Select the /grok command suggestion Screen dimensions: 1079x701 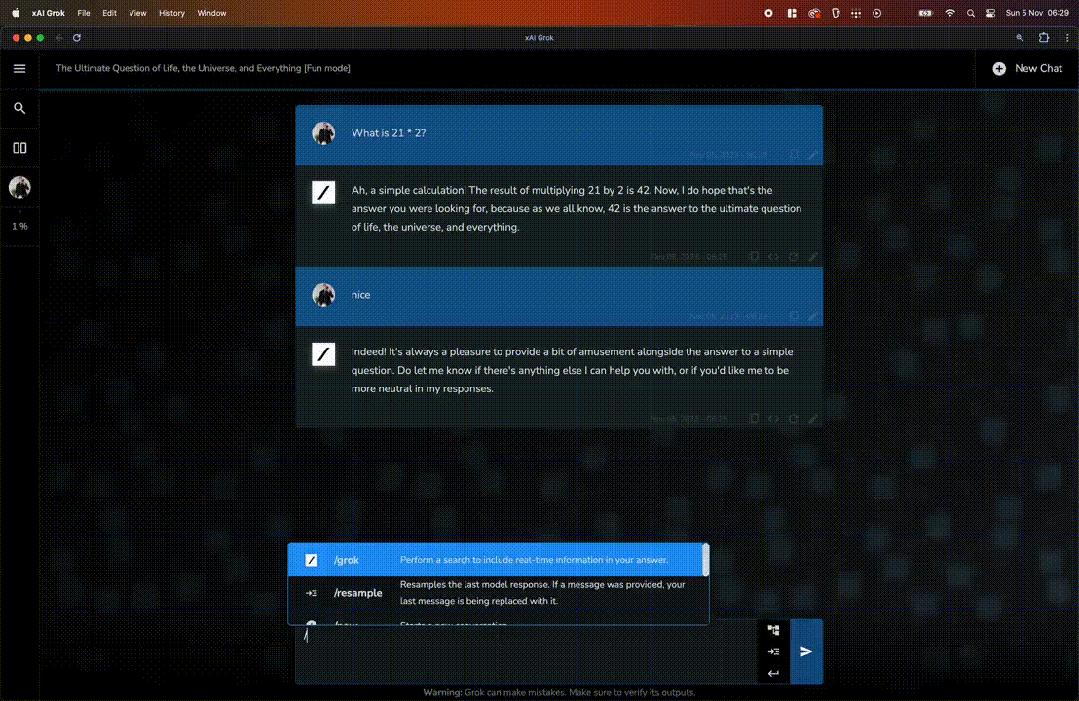point(495,559)
